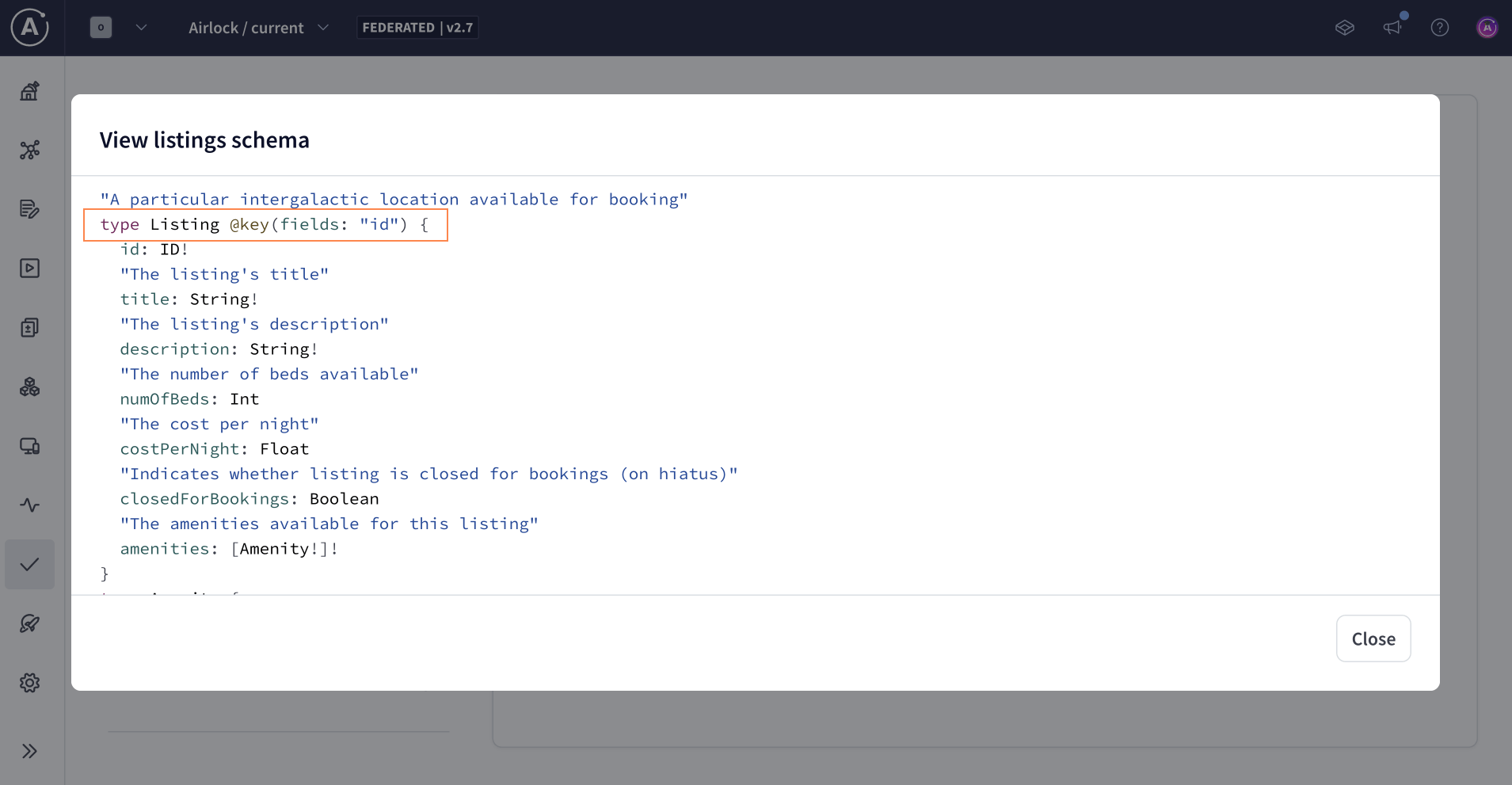Open the Checks checkmark icon
The image size is (1512, 785).
29,564
